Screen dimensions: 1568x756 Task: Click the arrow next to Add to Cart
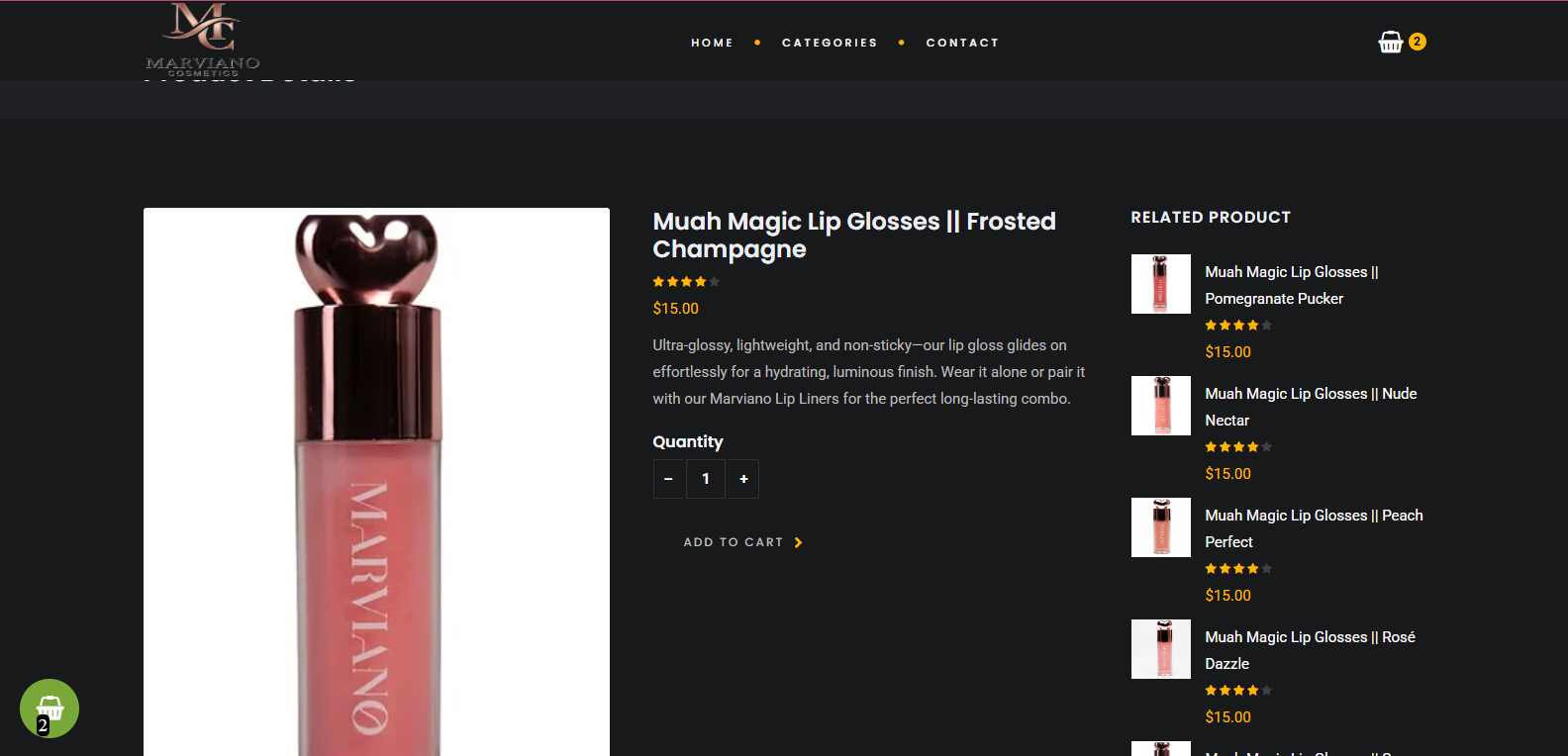point(799,542)
